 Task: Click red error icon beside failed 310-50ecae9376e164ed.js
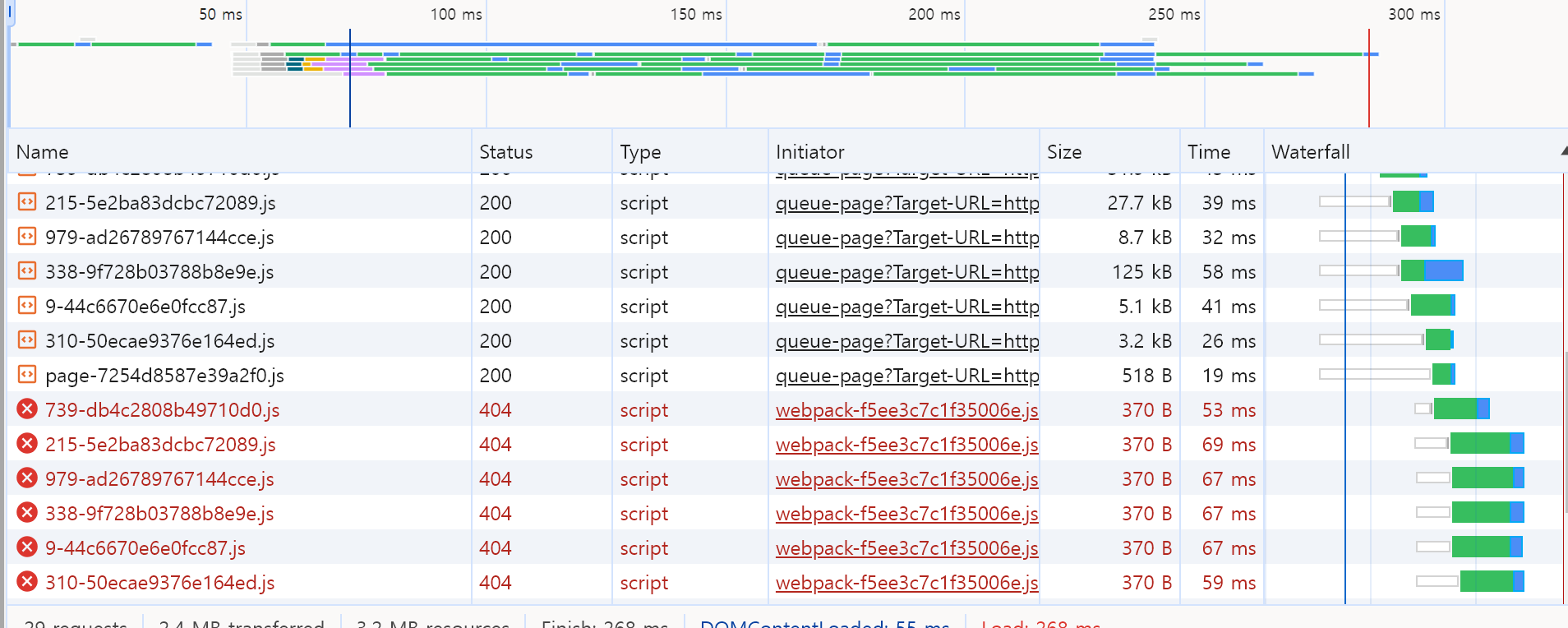(27, 582)
